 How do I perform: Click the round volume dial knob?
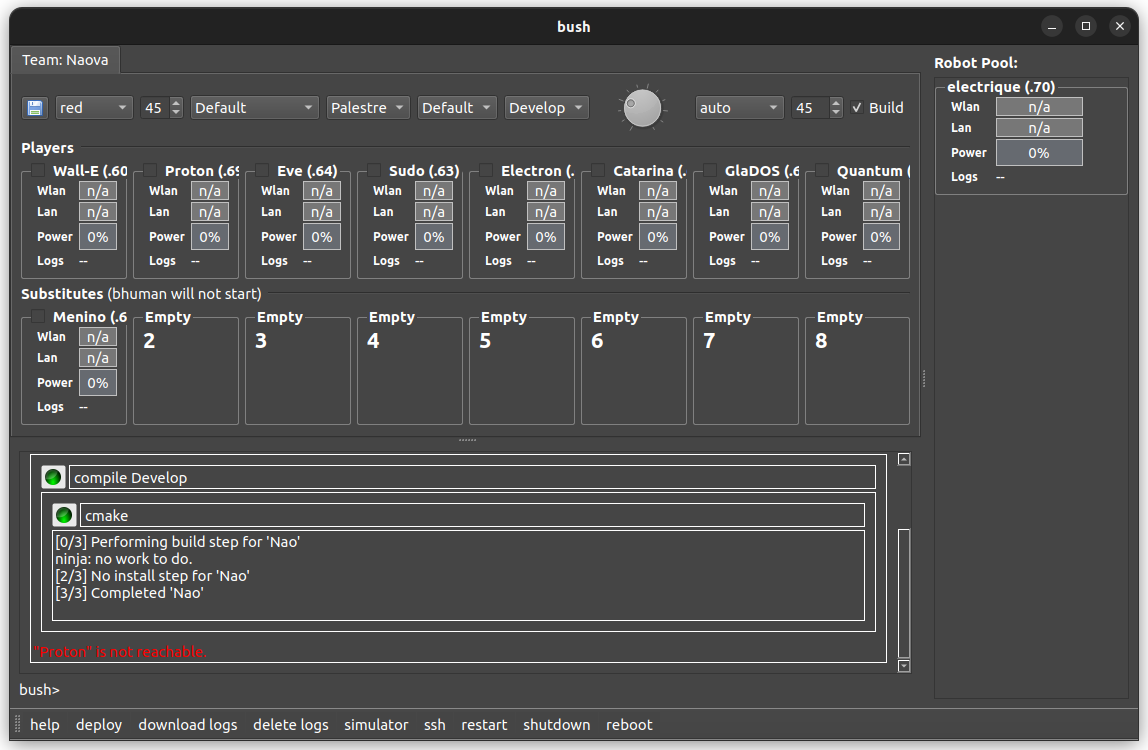642,108
